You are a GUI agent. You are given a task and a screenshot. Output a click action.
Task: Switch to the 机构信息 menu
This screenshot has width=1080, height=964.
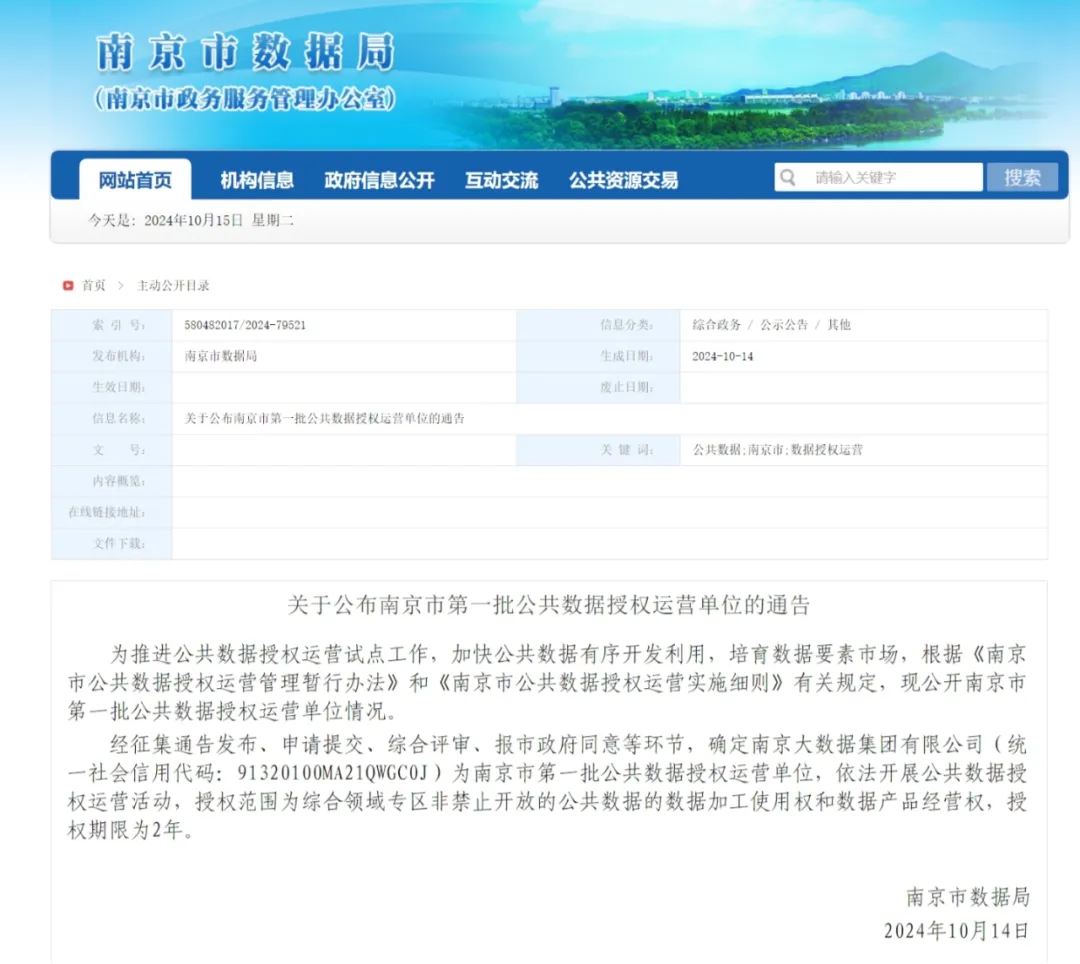257,180
